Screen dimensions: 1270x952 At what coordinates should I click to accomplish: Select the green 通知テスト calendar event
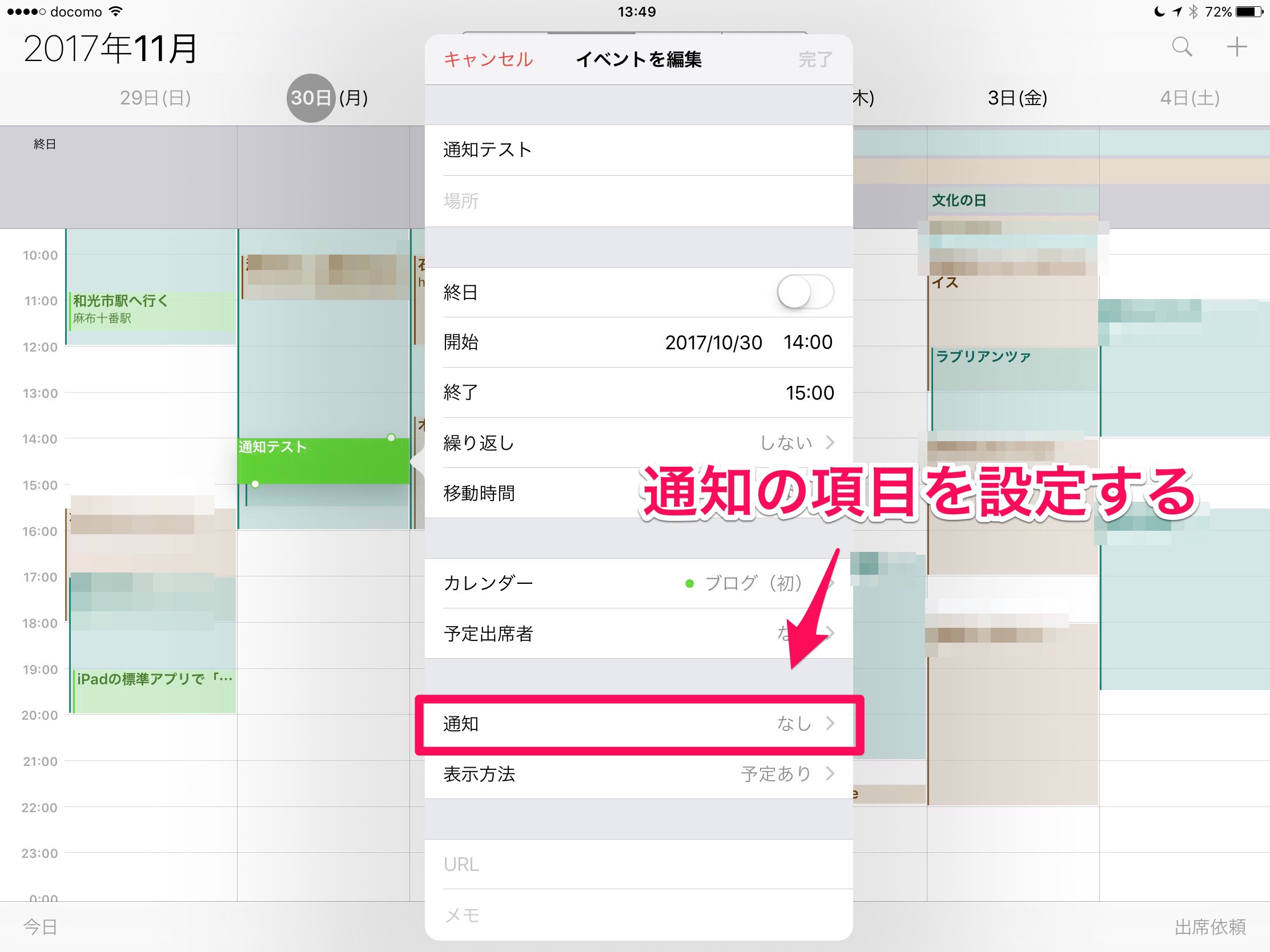[x=323, y=461]
